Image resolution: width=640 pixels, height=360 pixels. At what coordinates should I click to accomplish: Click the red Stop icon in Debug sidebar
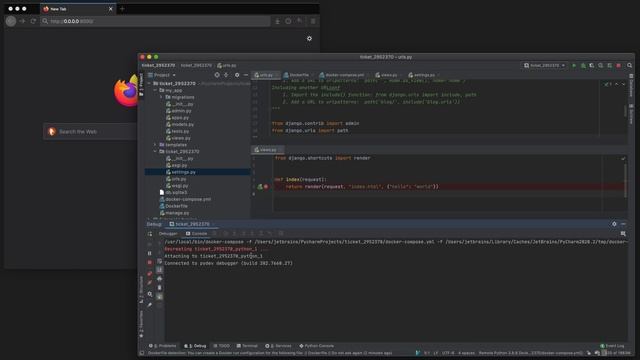point(150,263)
